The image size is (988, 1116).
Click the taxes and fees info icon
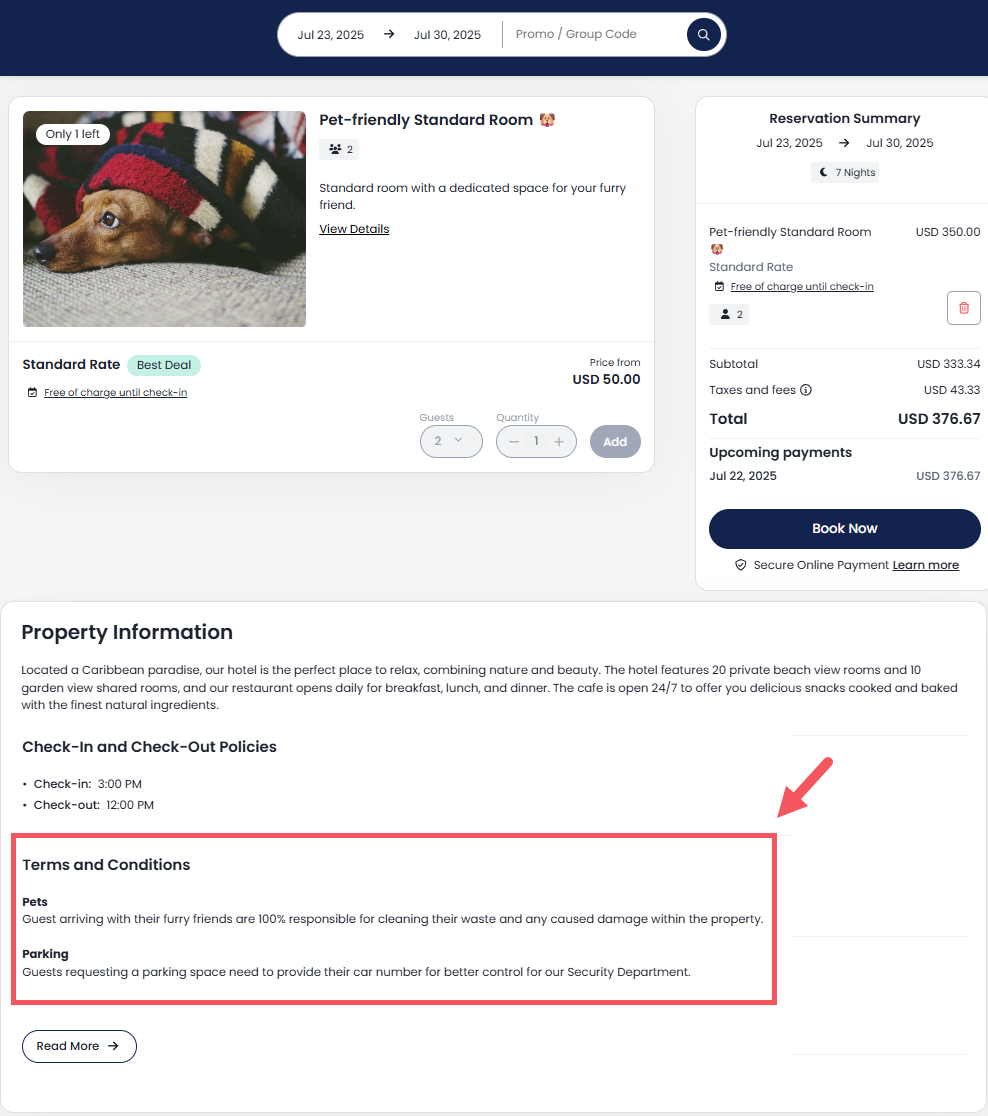(x=806, y=390)
